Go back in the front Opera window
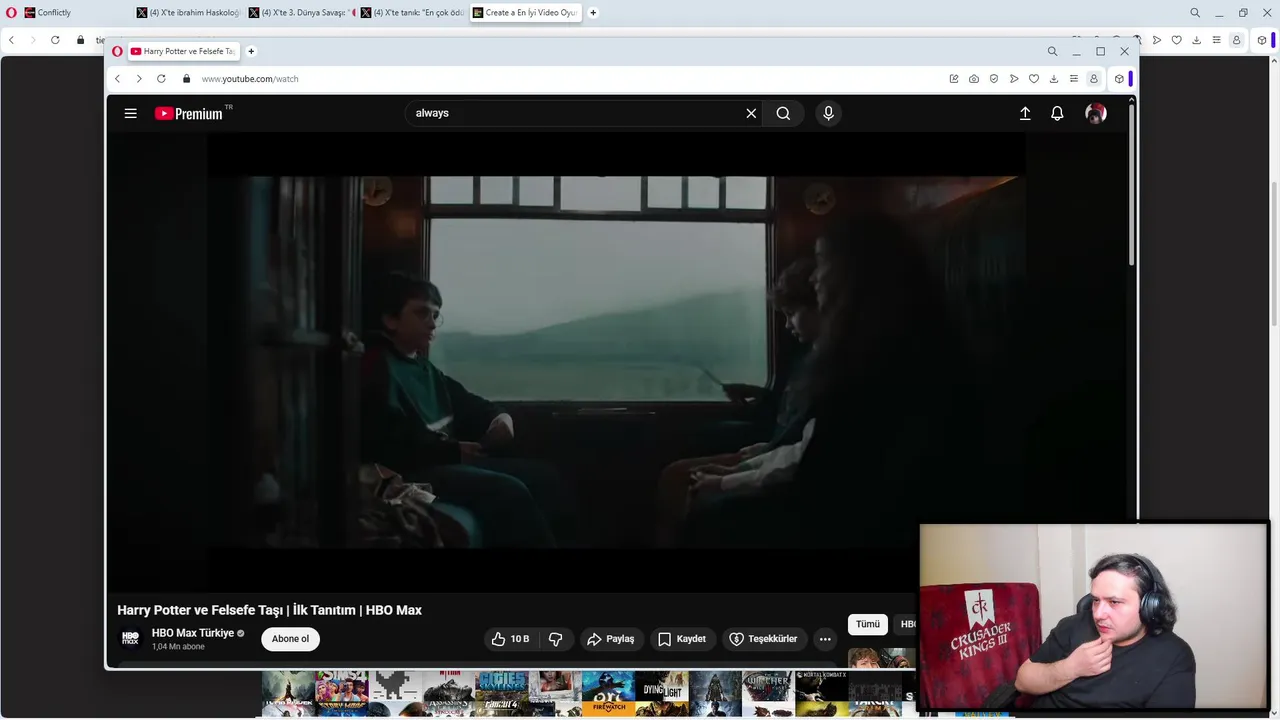Image resolution: width=1280 pixels, height=720 pixels. pyautogui.click(x=117, y=79)
